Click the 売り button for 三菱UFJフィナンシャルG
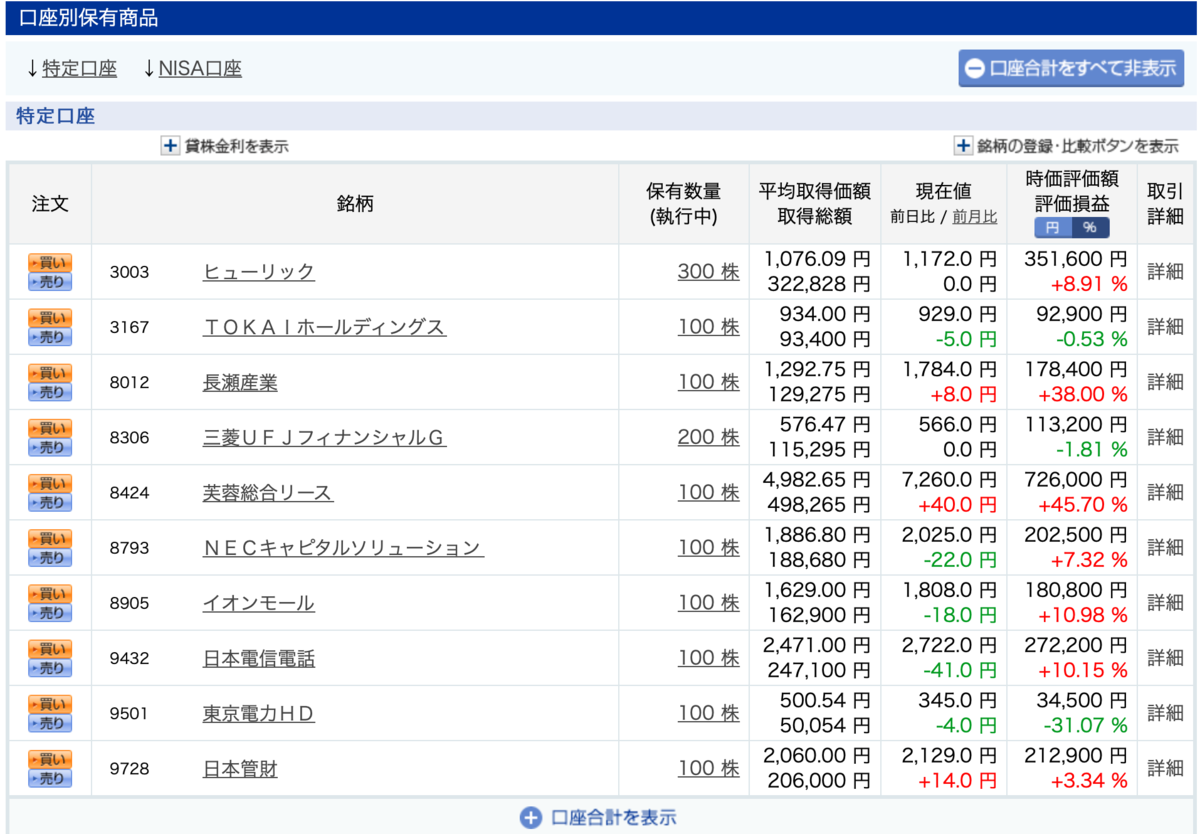This screenshot has width=1200, height=834. (49, 447)
